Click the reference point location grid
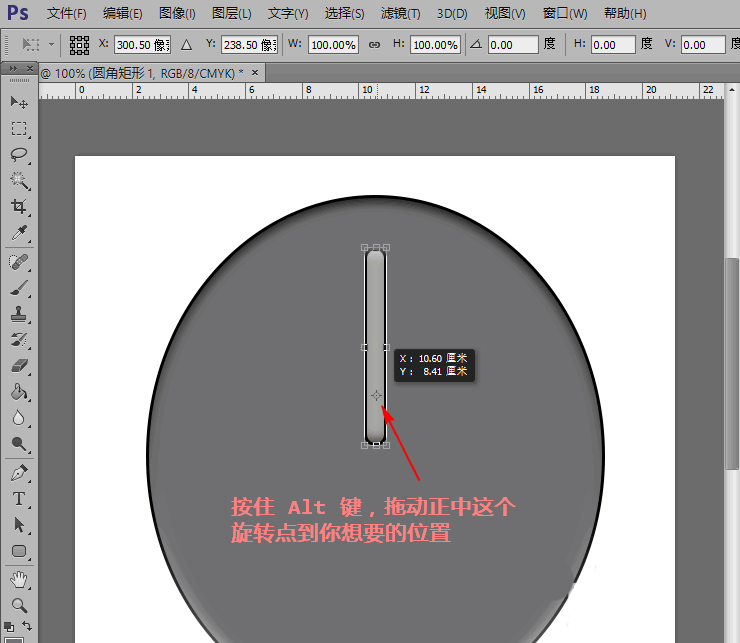 coord(79,45)
